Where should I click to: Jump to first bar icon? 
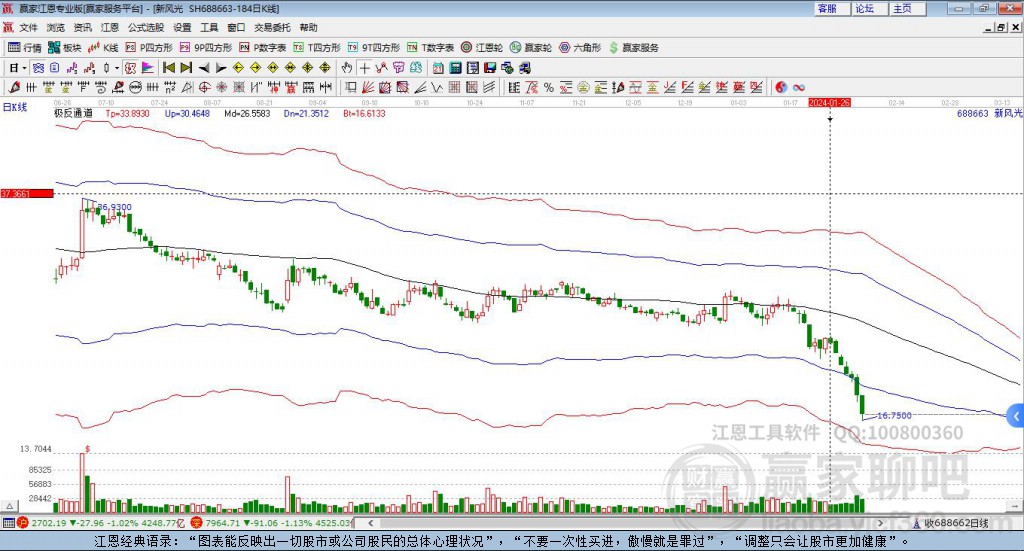pyautogui.click(x=168, y=68)
